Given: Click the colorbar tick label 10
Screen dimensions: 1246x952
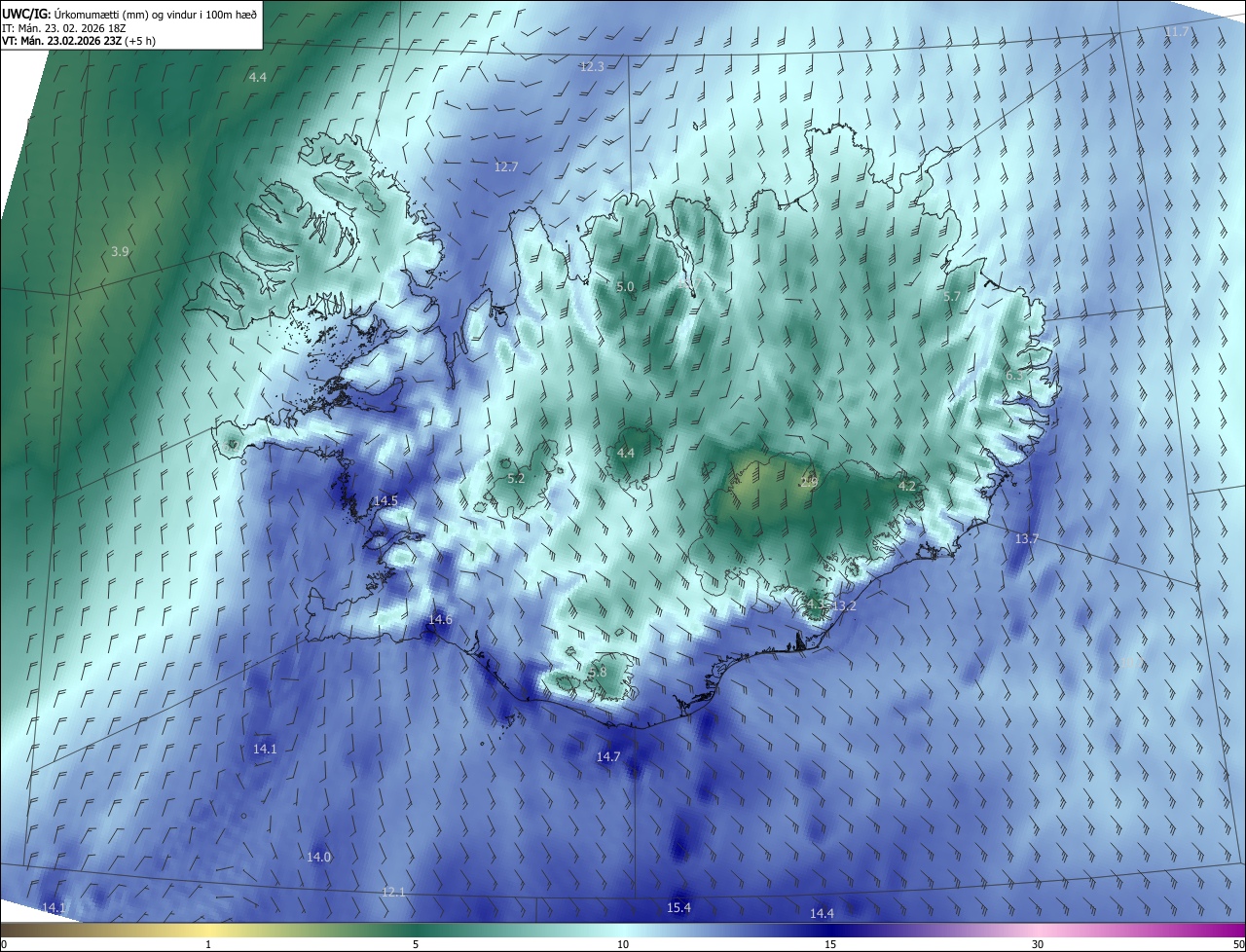Looking at the screenshot, I should (623, 945).
